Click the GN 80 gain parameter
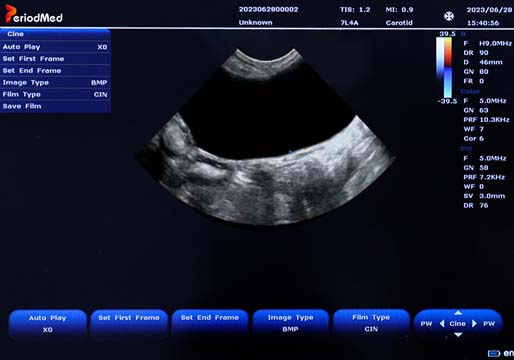Image resolution: width=514 pixels, height=360 pixels. (476, 71)
